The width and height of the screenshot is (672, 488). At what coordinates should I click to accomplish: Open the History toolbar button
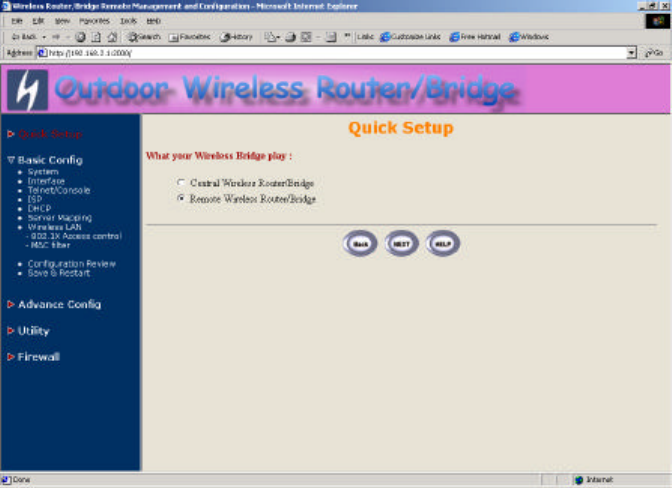(x=236, y=37)
